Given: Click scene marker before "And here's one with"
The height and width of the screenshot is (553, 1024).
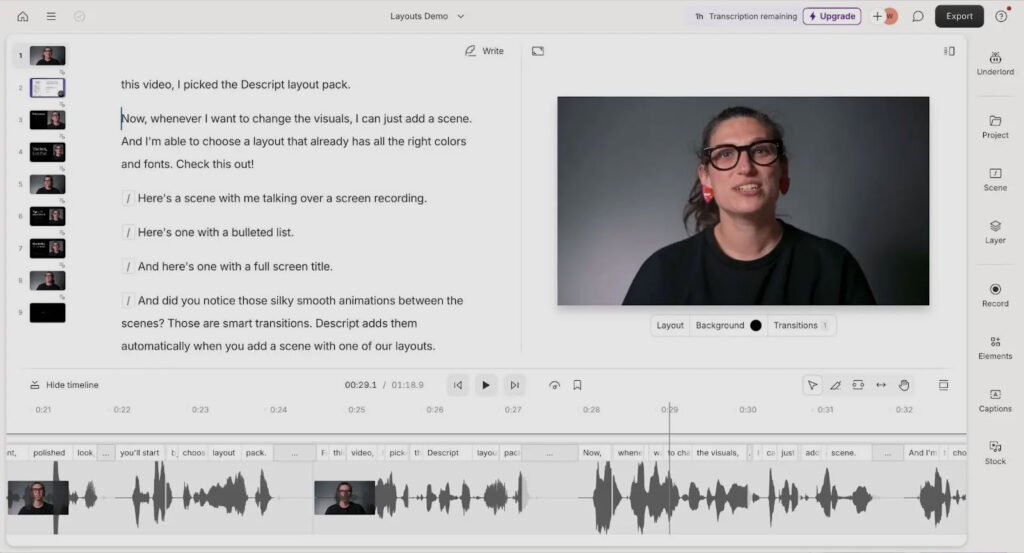Looking at the screenshot, I should pos(128,266).
